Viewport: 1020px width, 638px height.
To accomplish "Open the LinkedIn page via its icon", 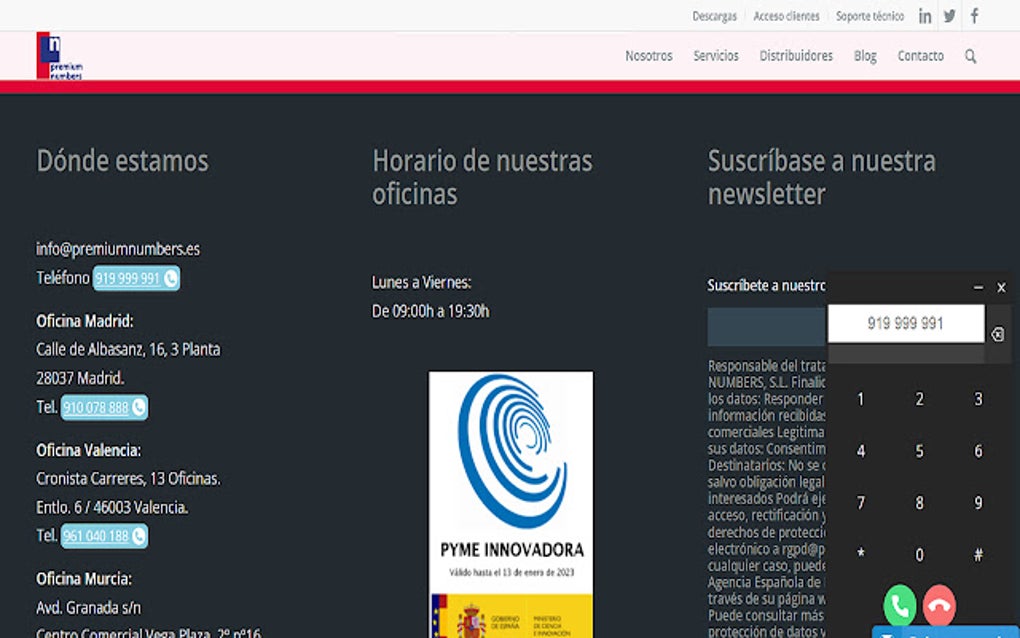I will coord(924,15).
